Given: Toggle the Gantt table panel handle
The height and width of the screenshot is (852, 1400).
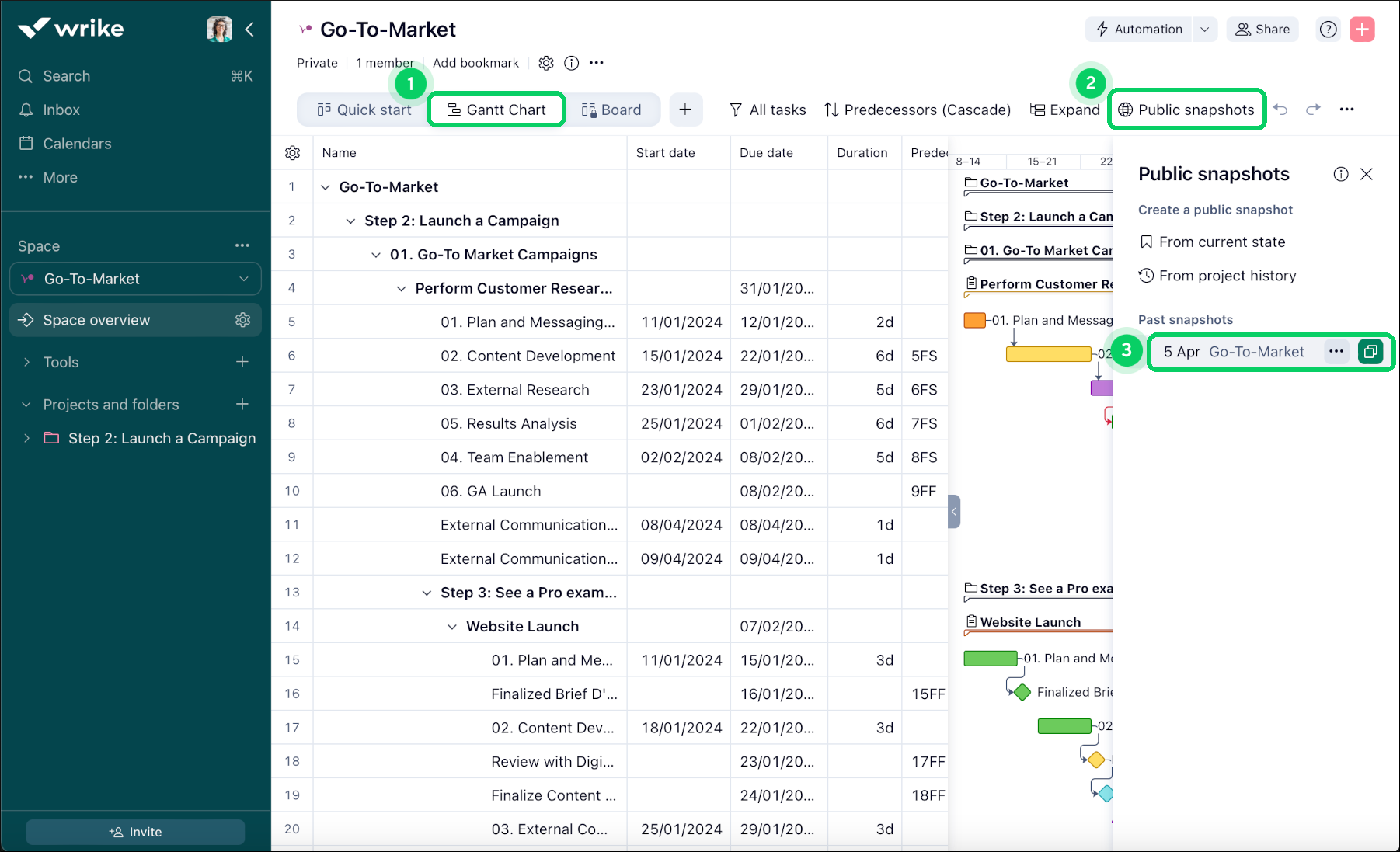Looking at the screenshot, I should (954, 512).
